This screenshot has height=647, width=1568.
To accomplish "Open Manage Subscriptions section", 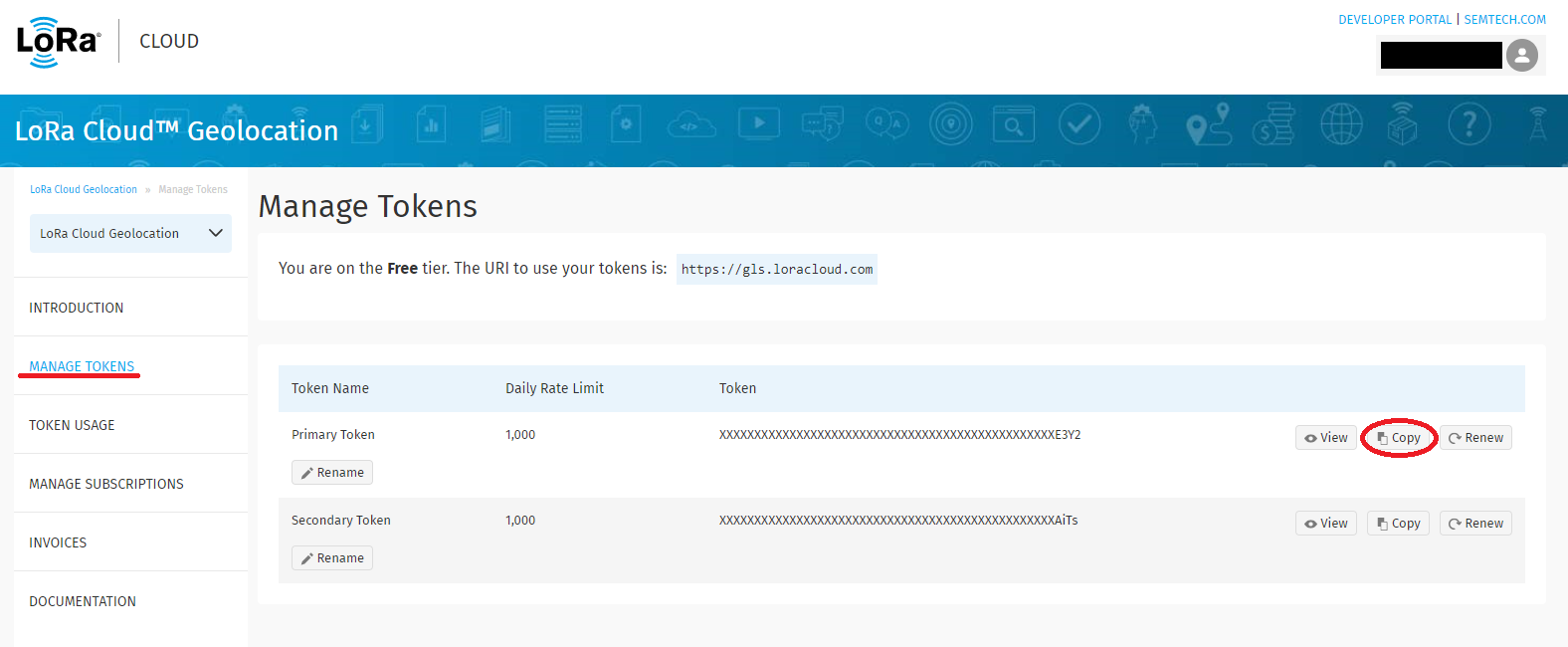I will pyautogui.click(x=106, y=484).
